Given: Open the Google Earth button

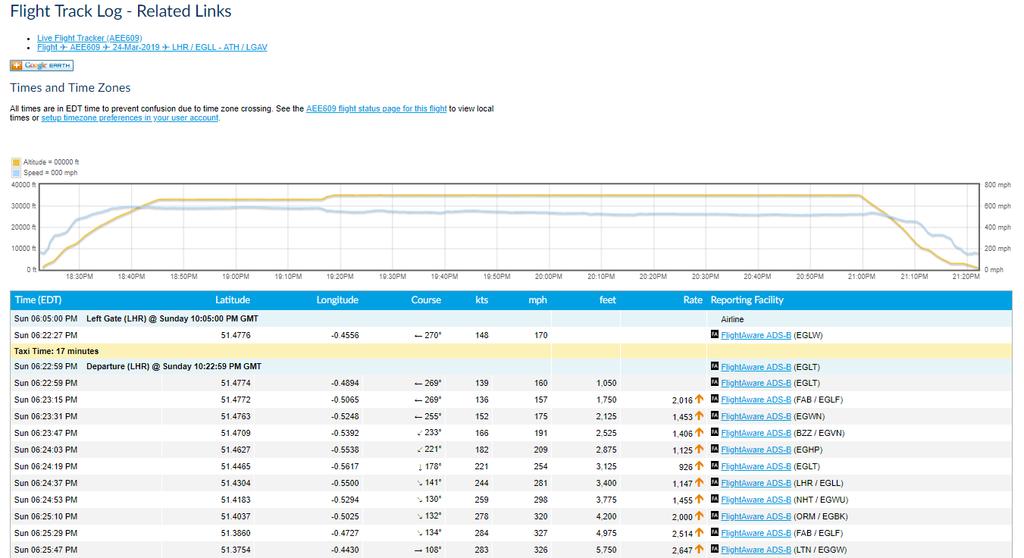Looking at the screenshot, I should (x=41, y=65).
